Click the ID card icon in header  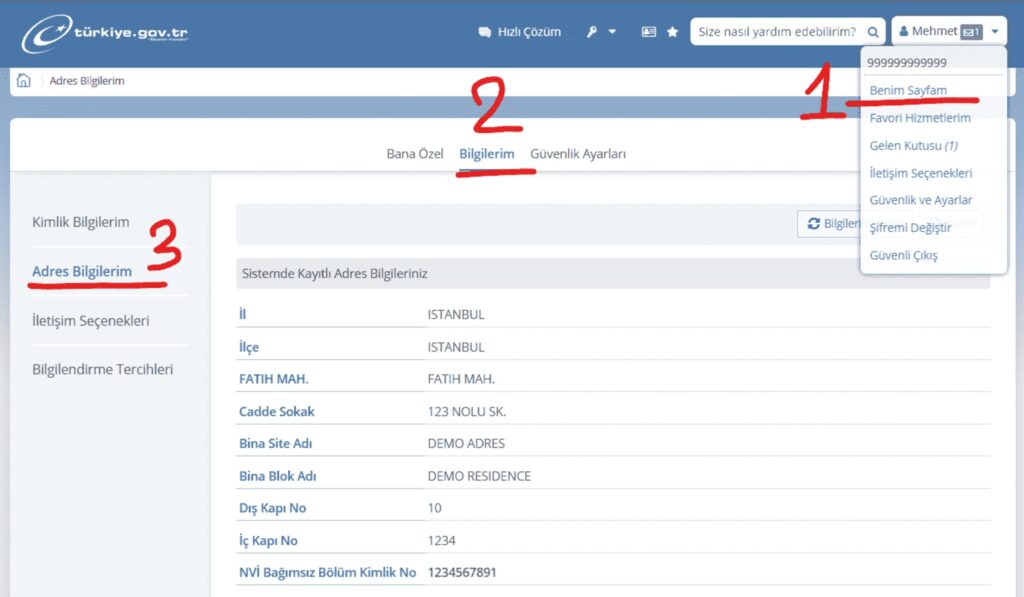pyautogui.click(x=648, y=32)
